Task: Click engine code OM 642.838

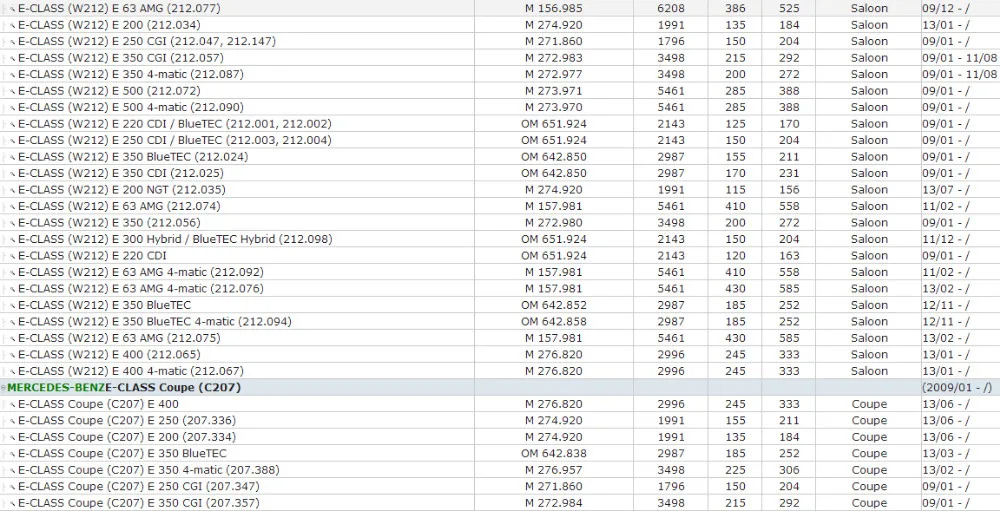Action: (554, 454)
